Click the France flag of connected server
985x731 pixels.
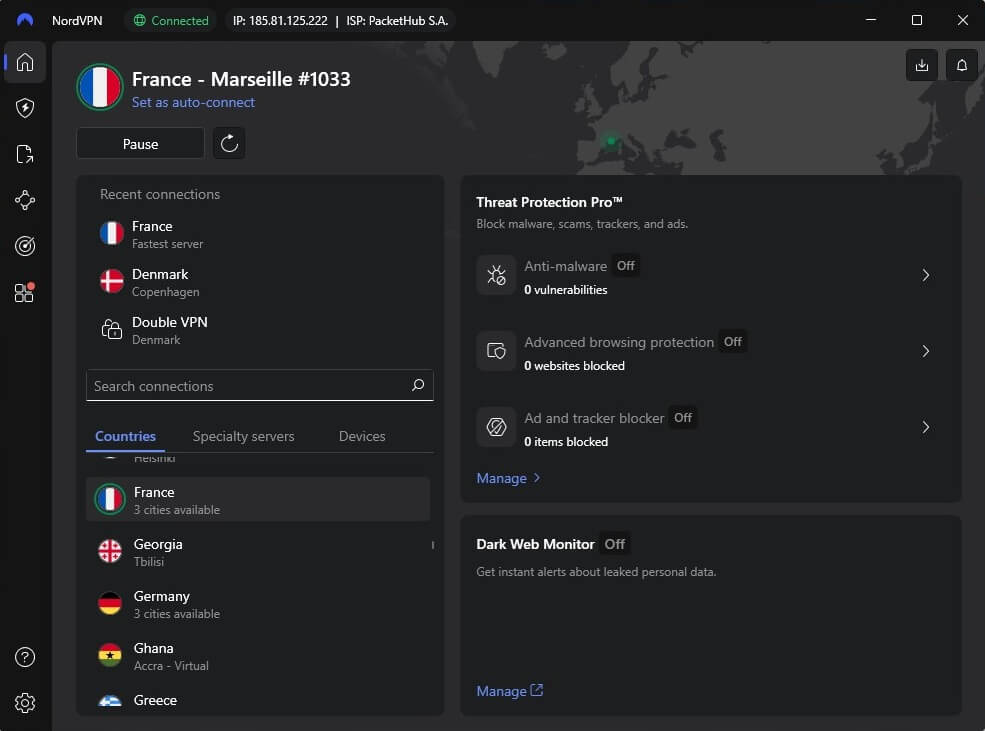coord(100,87)
